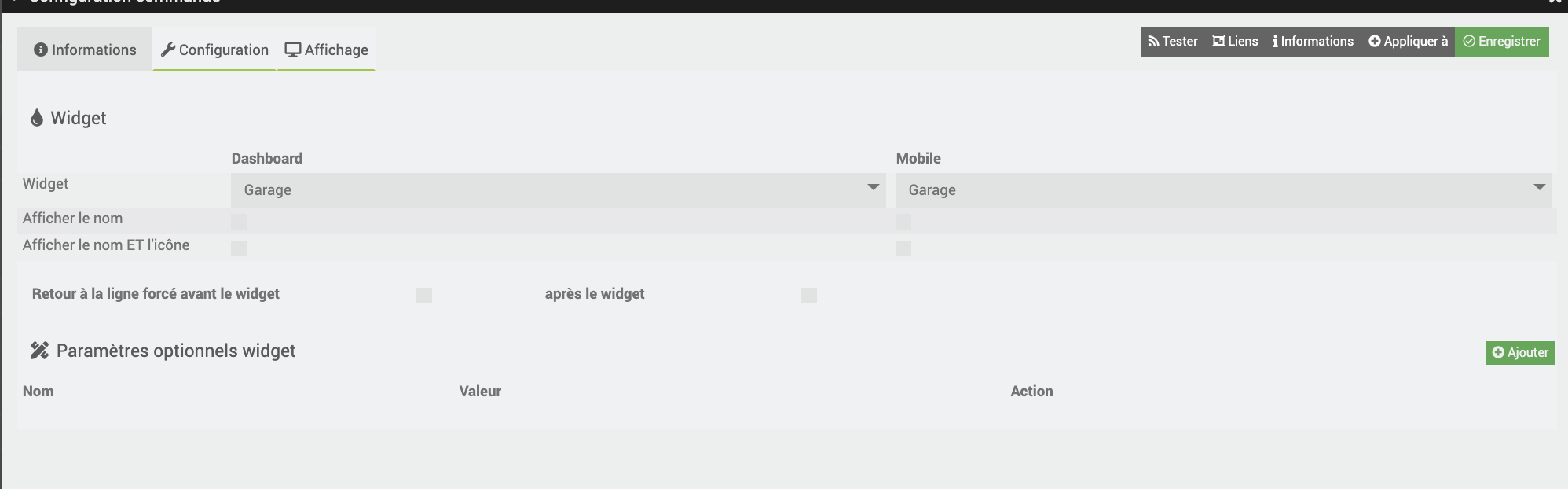Screen dimensions: 1568x489
Task: Click the Tester signal icon
Action: pos(1153,42)
